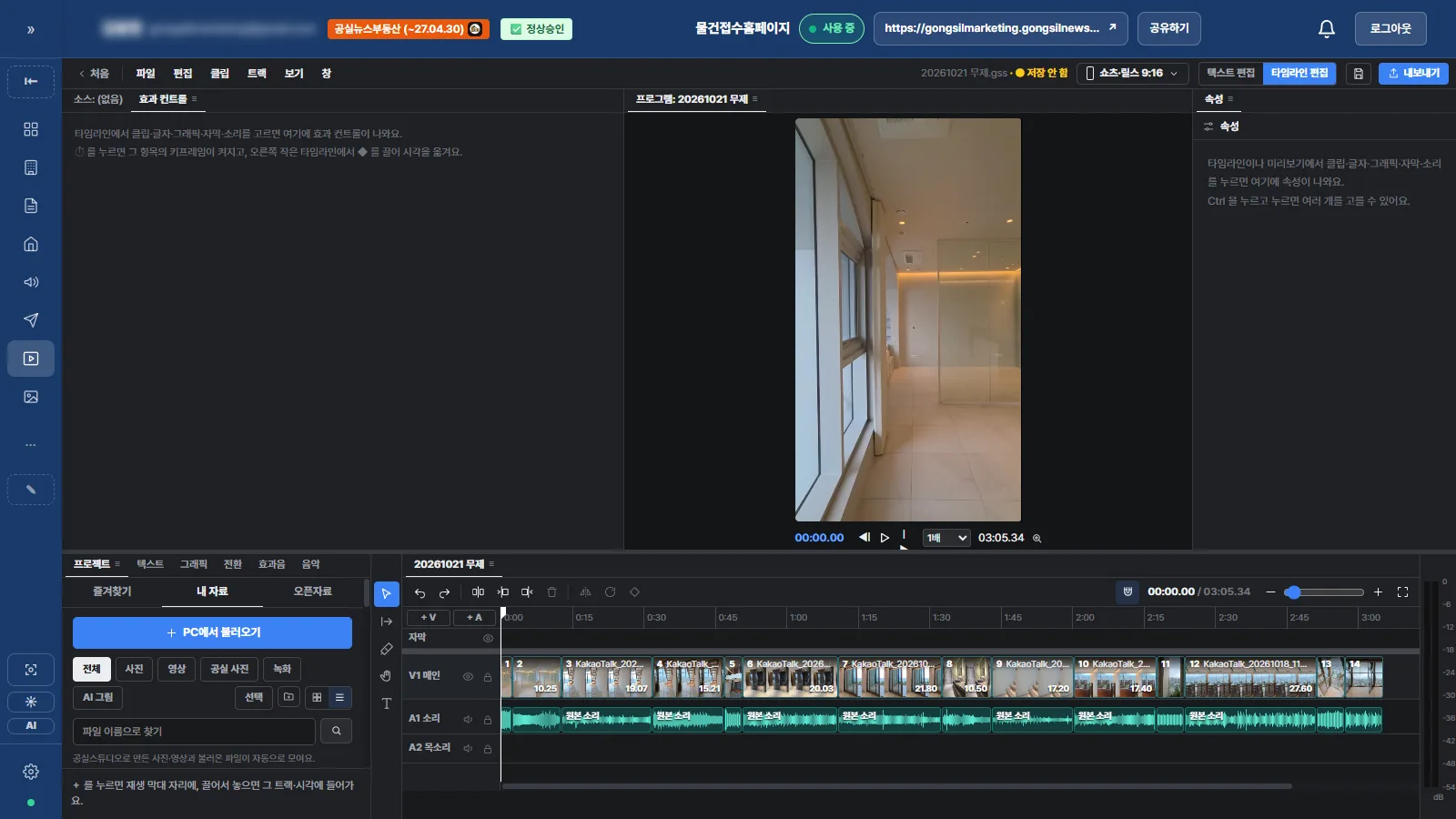This screenshot has width=1456, height=819.
Task: Click PC에서 불러오기 import button
Action: coord(212,632)
